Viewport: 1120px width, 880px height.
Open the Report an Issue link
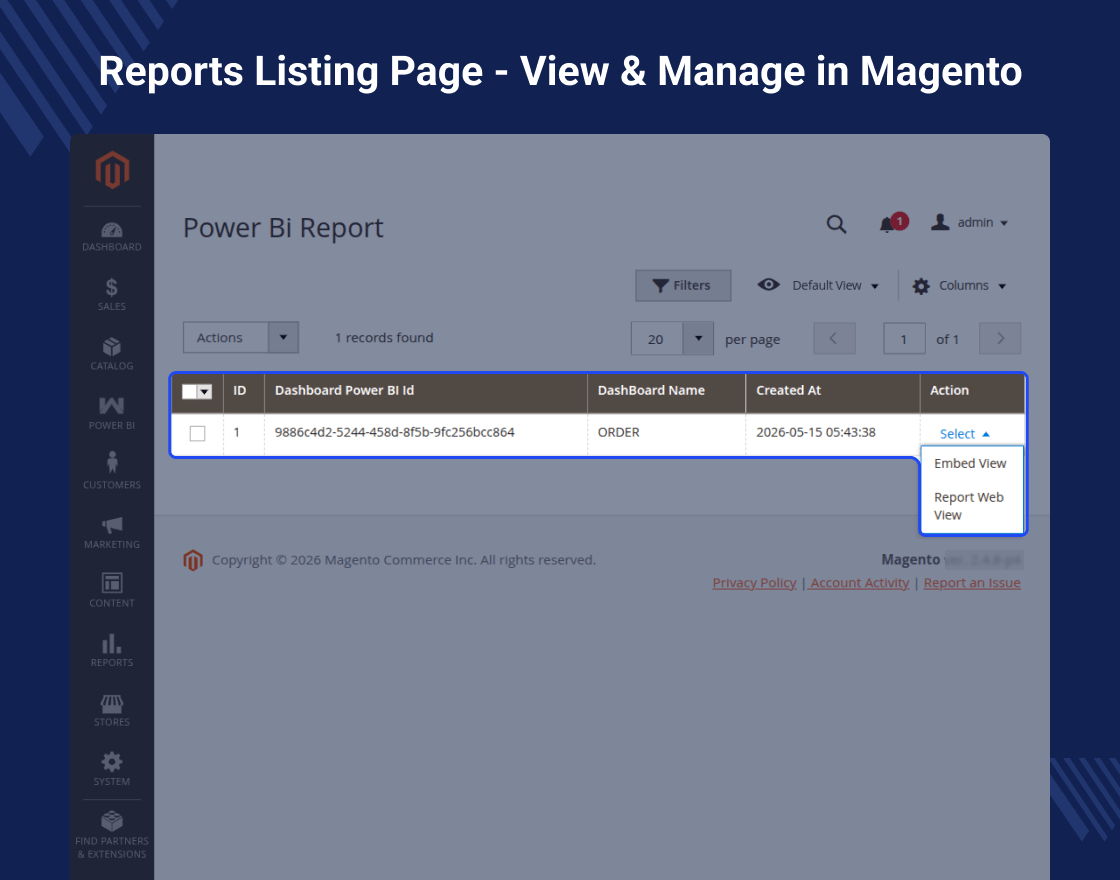pos(972,583)
